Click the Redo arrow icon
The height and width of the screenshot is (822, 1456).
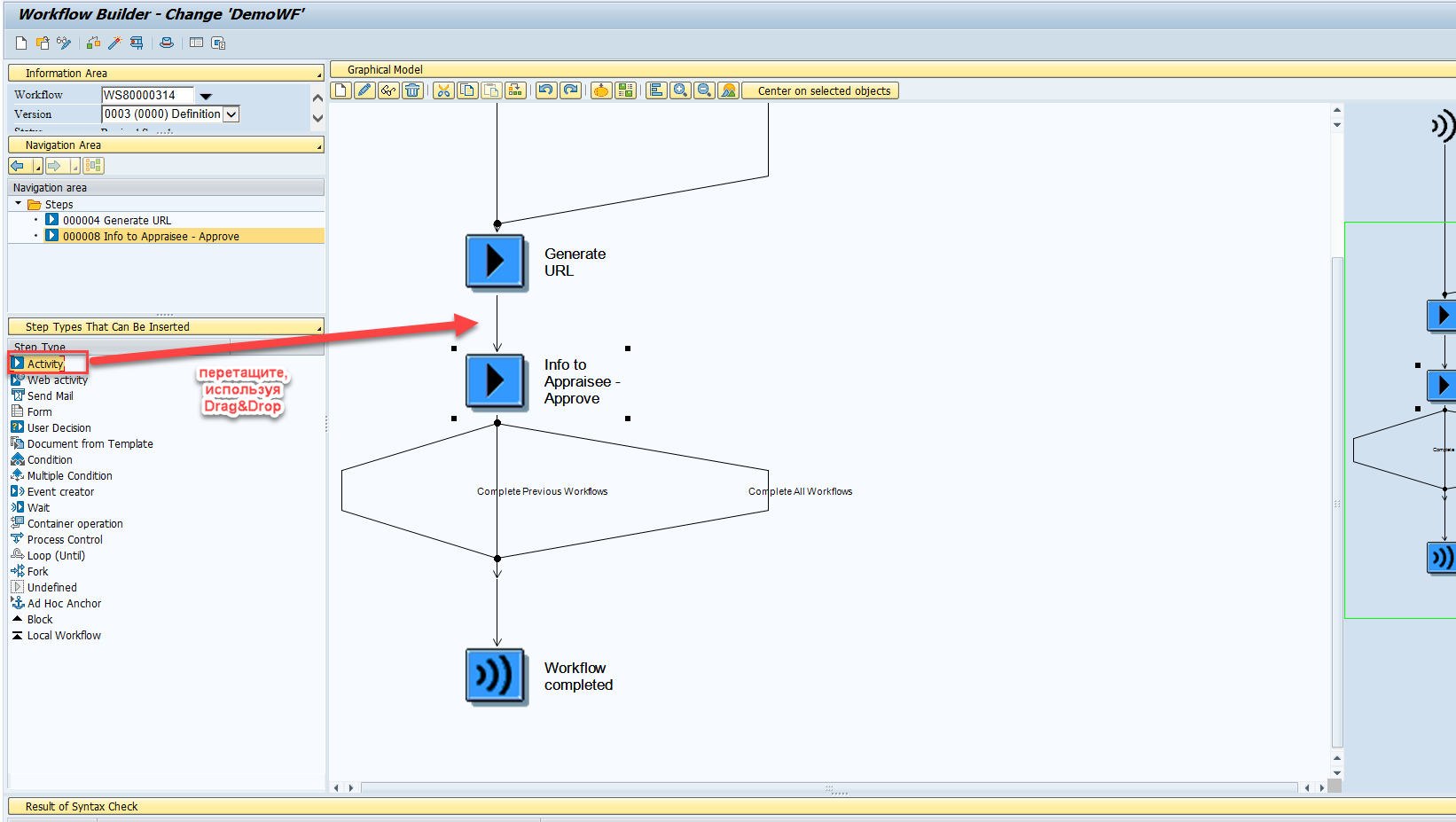point(571,90)
